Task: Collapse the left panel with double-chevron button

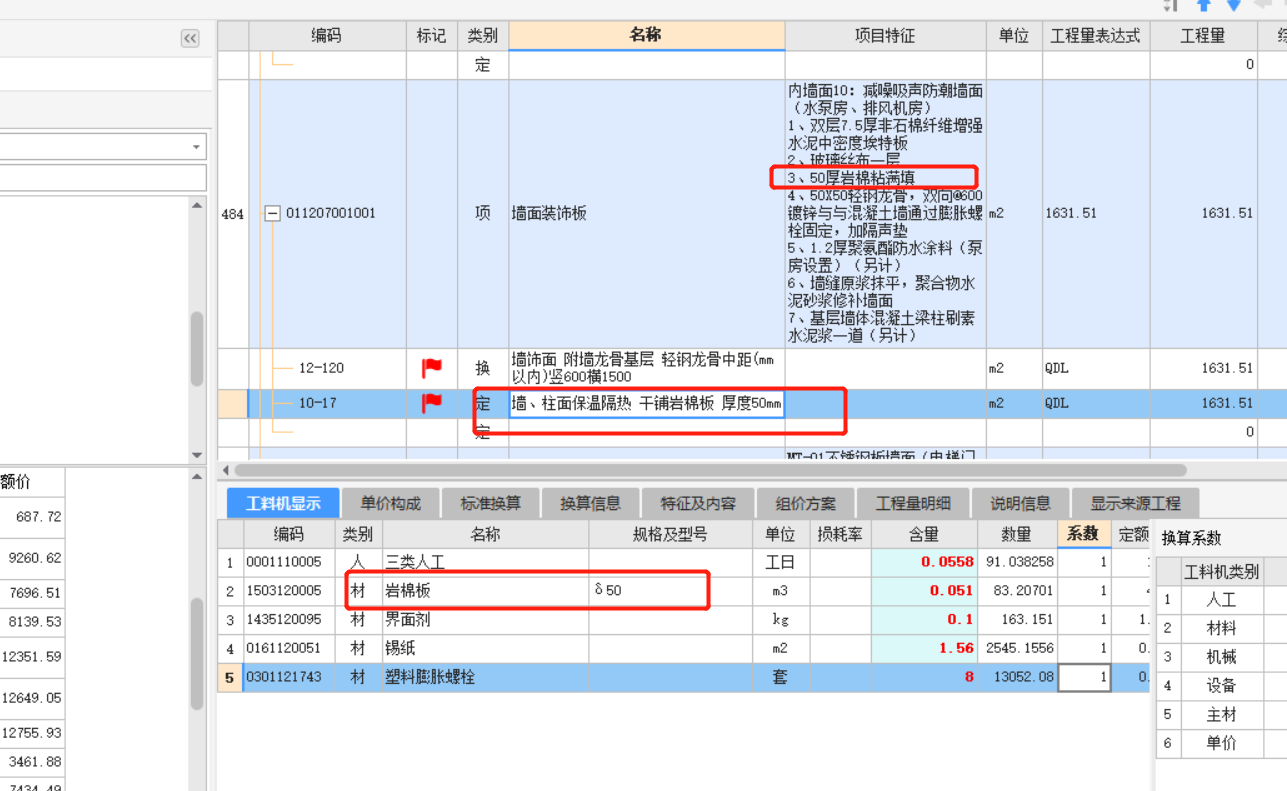Action: [x=190, y=38]
